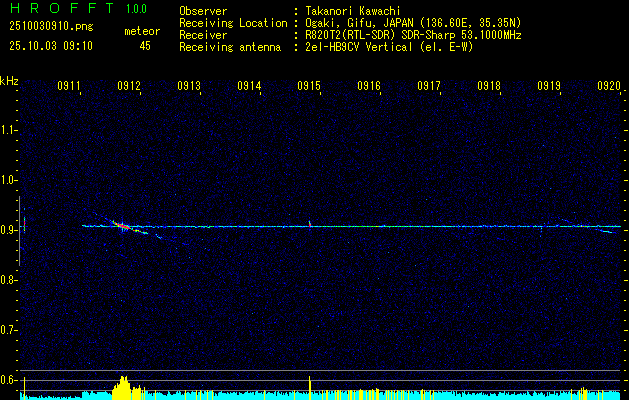Click the R820T2(RTL-SDR) receiver details
The image size is (629, 400).
point(413,35)
